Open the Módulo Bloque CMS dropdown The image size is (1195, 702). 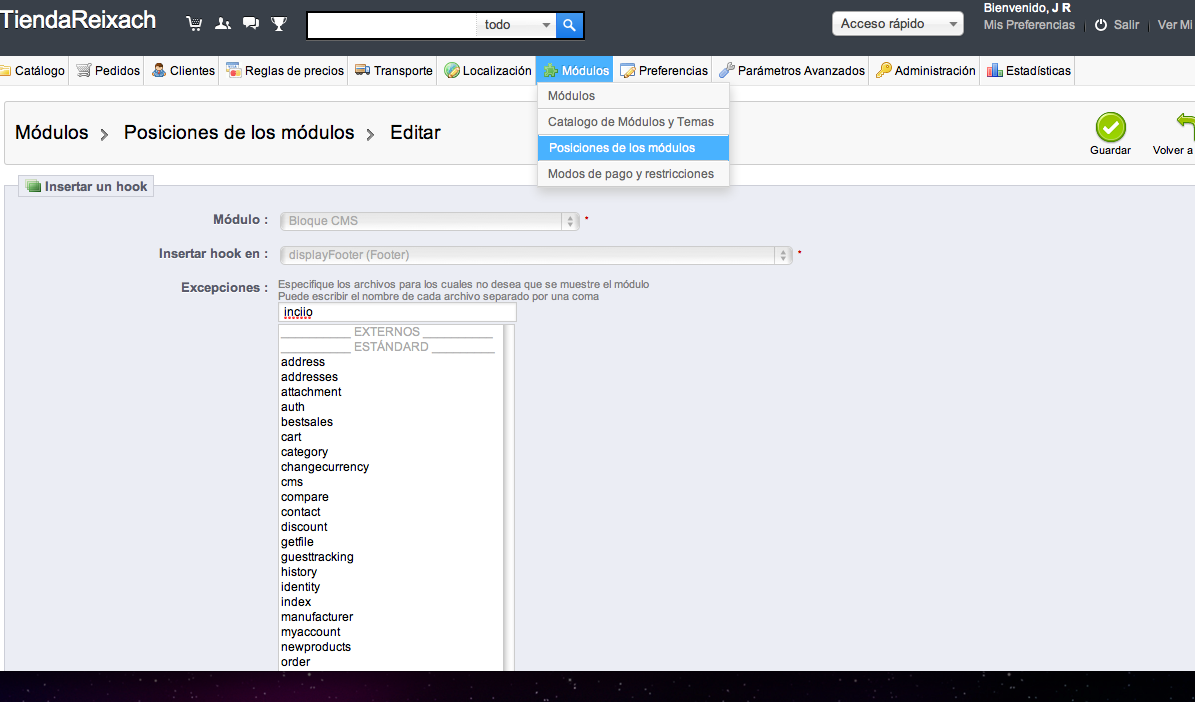point(429,221)
